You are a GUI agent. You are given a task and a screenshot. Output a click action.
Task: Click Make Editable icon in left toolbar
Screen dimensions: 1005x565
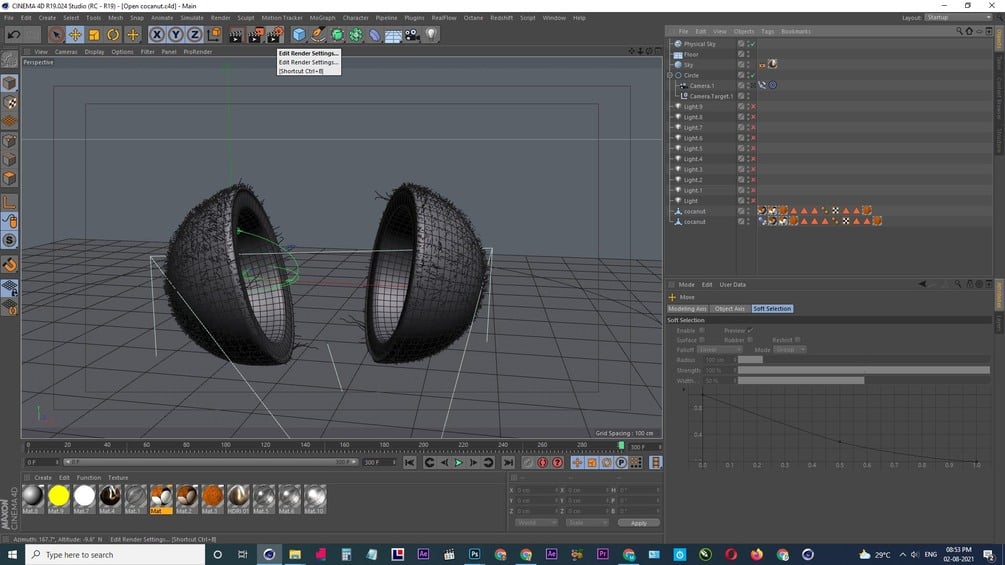click(x=10, y=59)
